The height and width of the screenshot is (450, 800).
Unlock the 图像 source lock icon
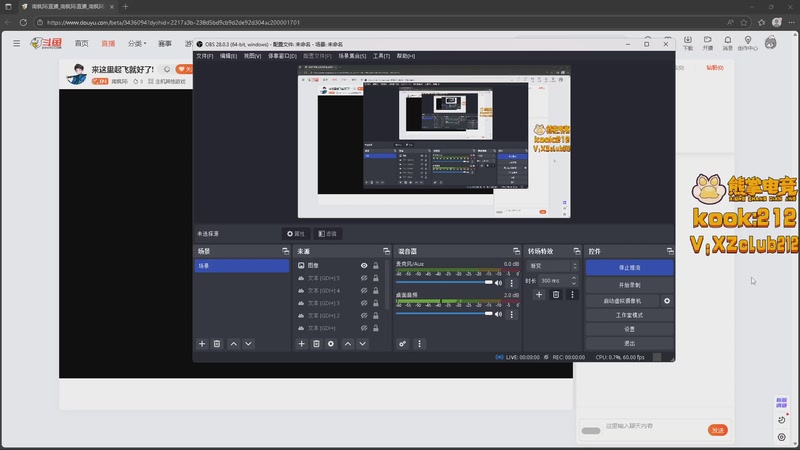tap(376, 265)
